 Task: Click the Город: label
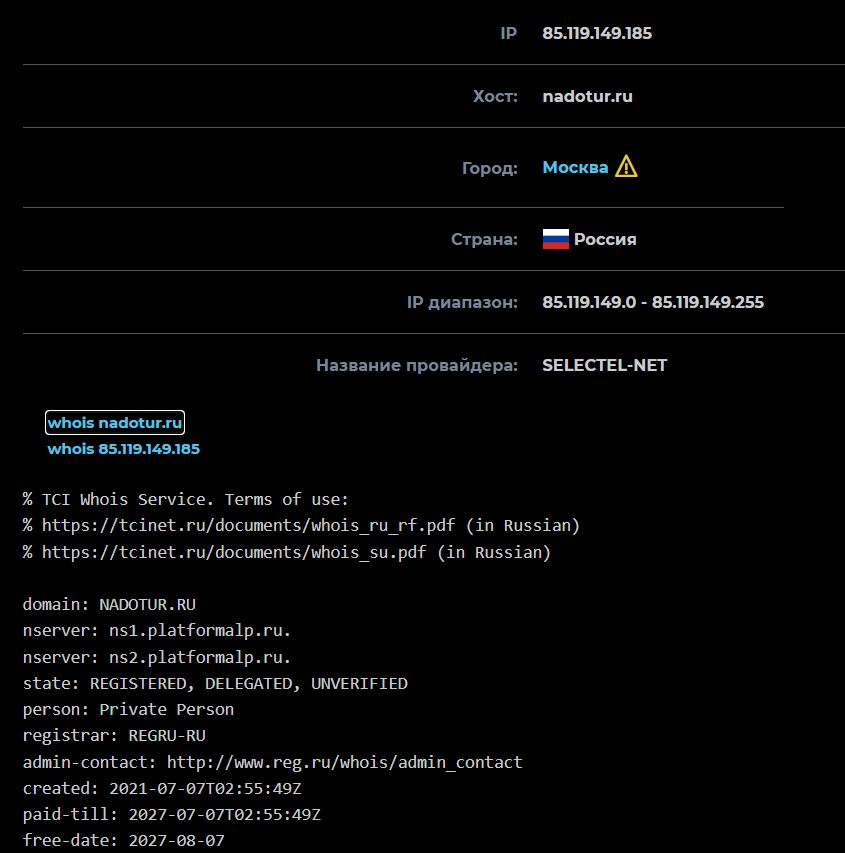tap(490, 168)
